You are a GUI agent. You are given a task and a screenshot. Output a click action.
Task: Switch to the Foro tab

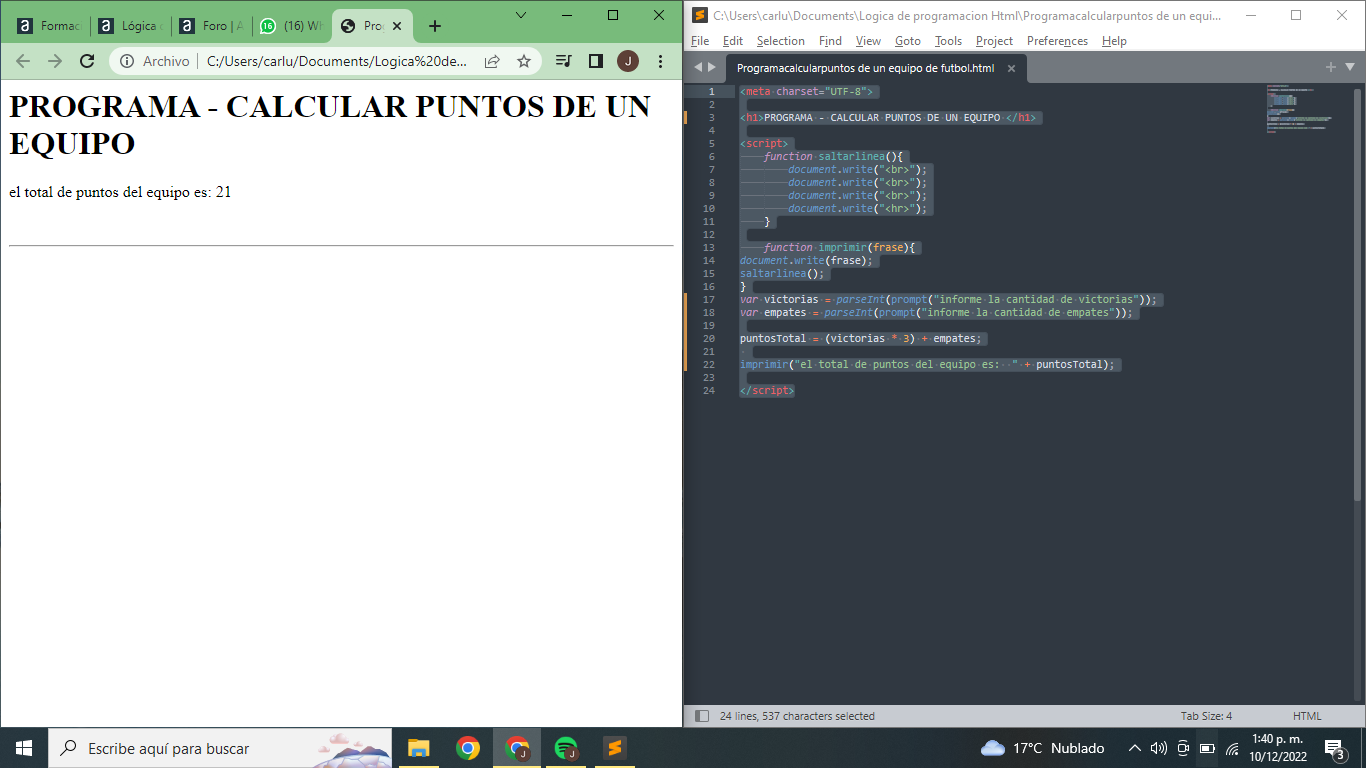click(x=211, y=26)
